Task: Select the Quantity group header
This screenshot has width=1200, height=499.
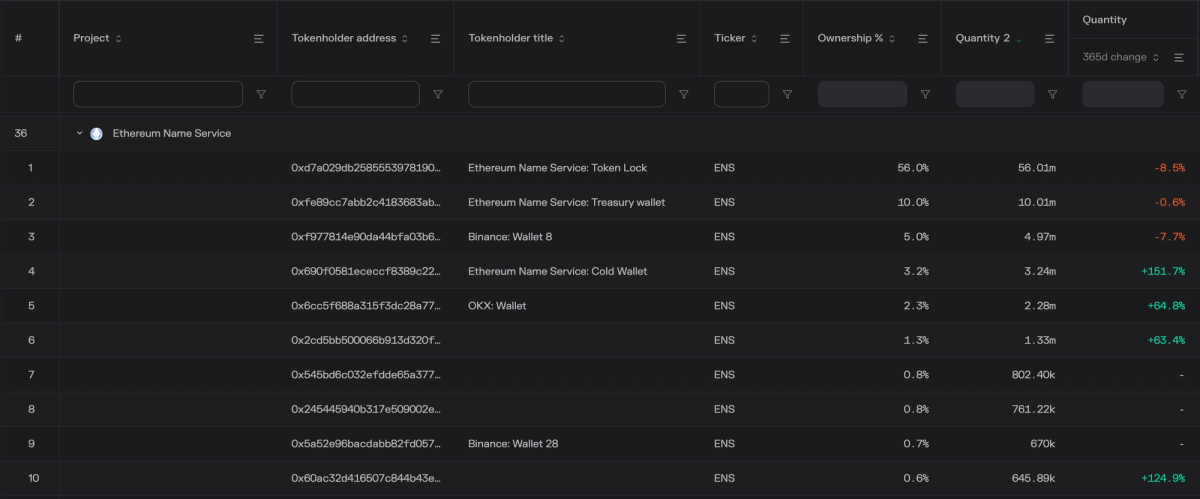Action: (1104, 19)
